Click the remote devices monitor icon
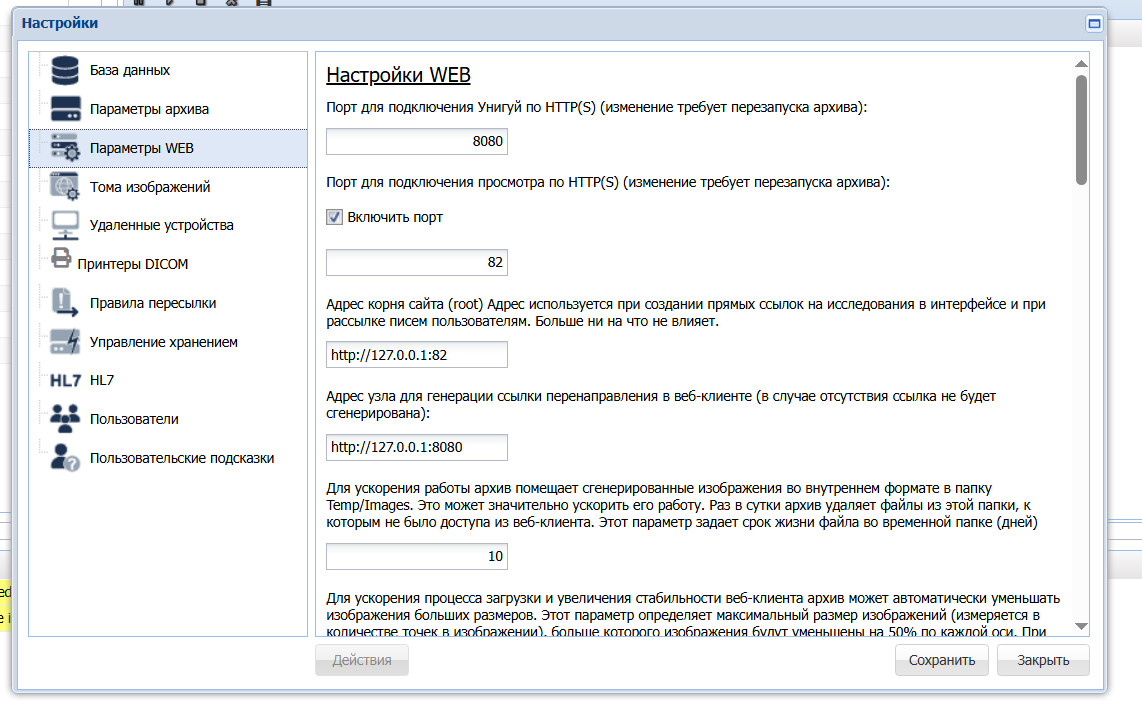Image resolution: width=1142 pixels, height=709 pixels. point(65,225)
